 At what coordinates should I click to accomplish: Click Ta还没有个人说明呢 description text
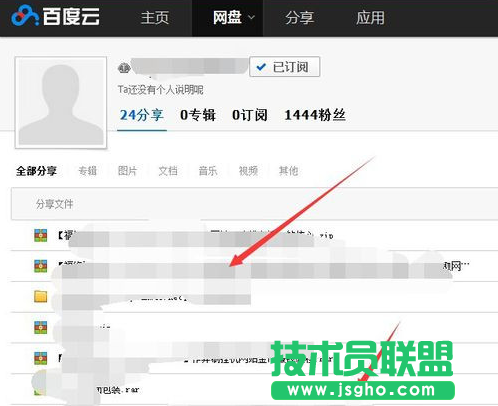(x=160, y=90)
